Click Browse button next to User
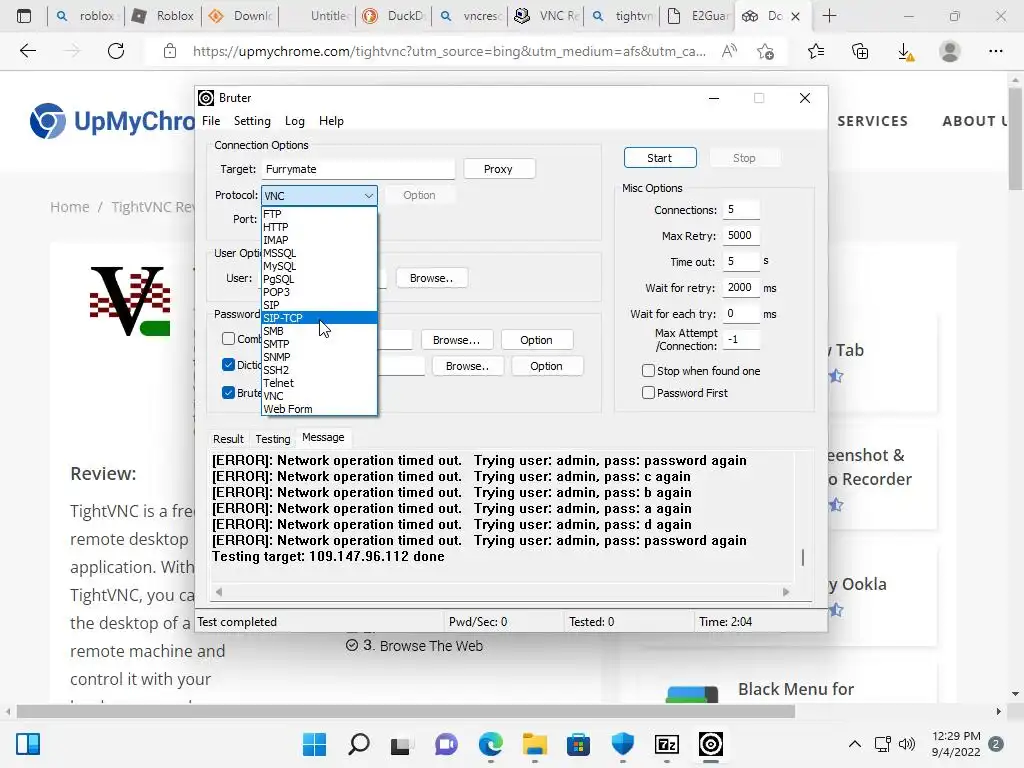 click(x=431, y=278)
